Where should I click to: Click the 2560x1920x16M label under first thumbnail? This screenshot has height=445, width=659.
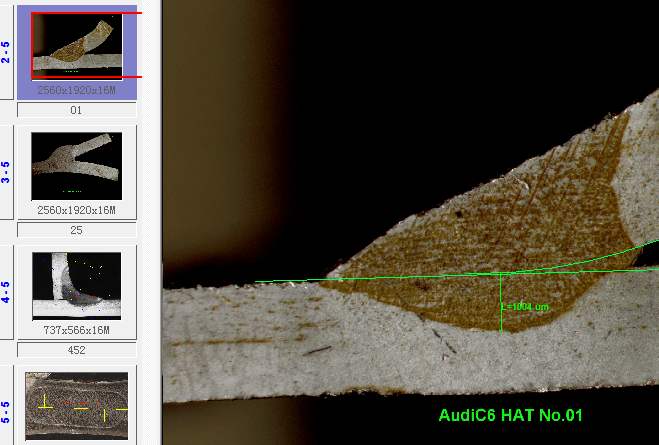coord(76,90)
